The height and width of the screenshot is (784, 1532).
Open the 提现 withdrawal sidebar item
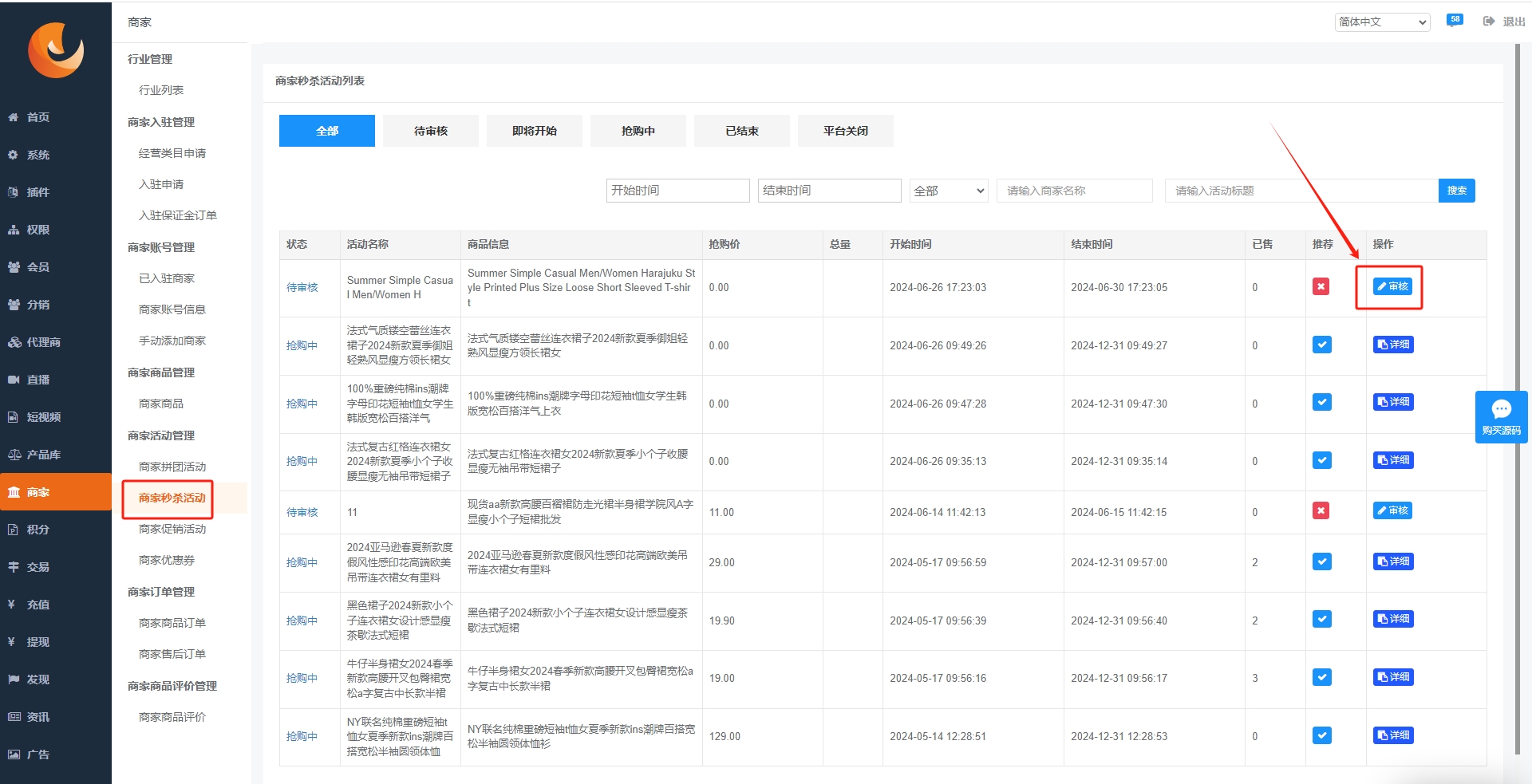coord(56,642)
